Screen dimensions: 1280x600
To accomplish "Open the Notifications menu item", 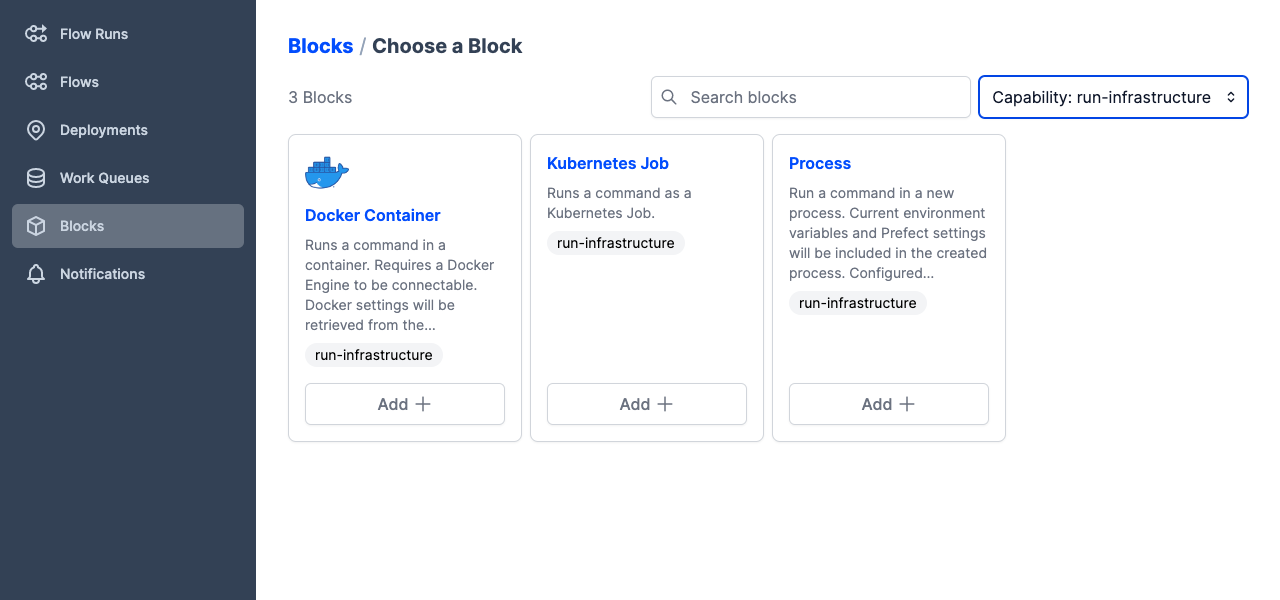I will (102, 274).
